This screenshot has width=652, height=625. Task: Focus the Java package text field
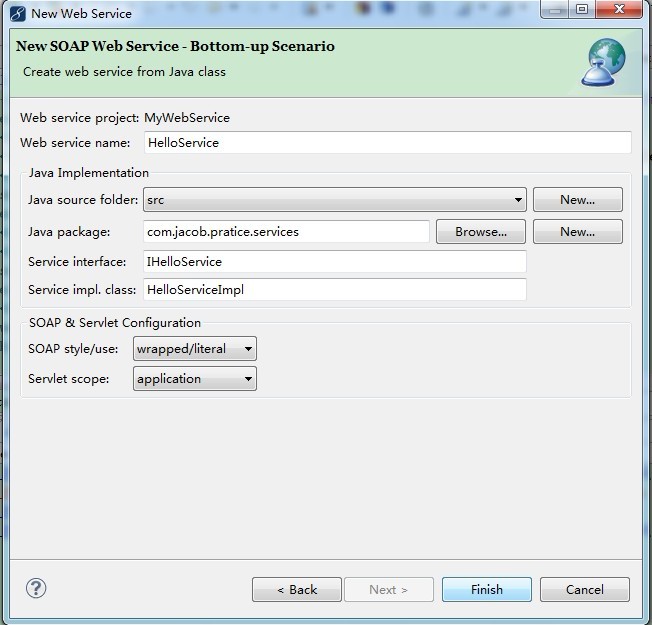(286, 232)
